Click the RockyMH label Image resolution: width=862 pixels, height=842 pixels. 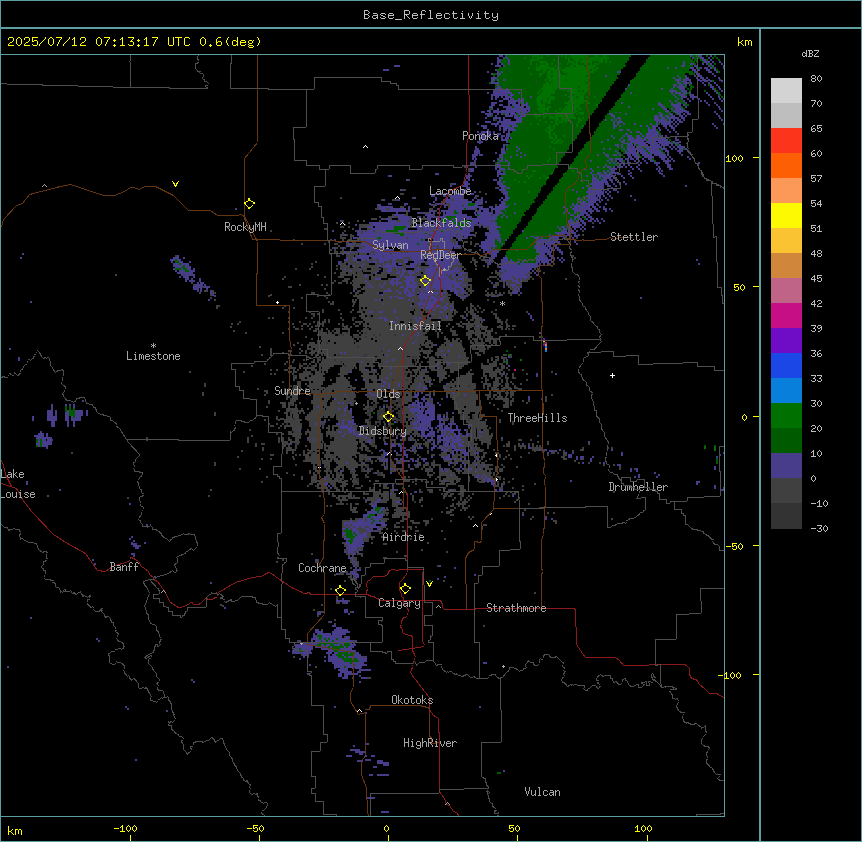(245, 227)
